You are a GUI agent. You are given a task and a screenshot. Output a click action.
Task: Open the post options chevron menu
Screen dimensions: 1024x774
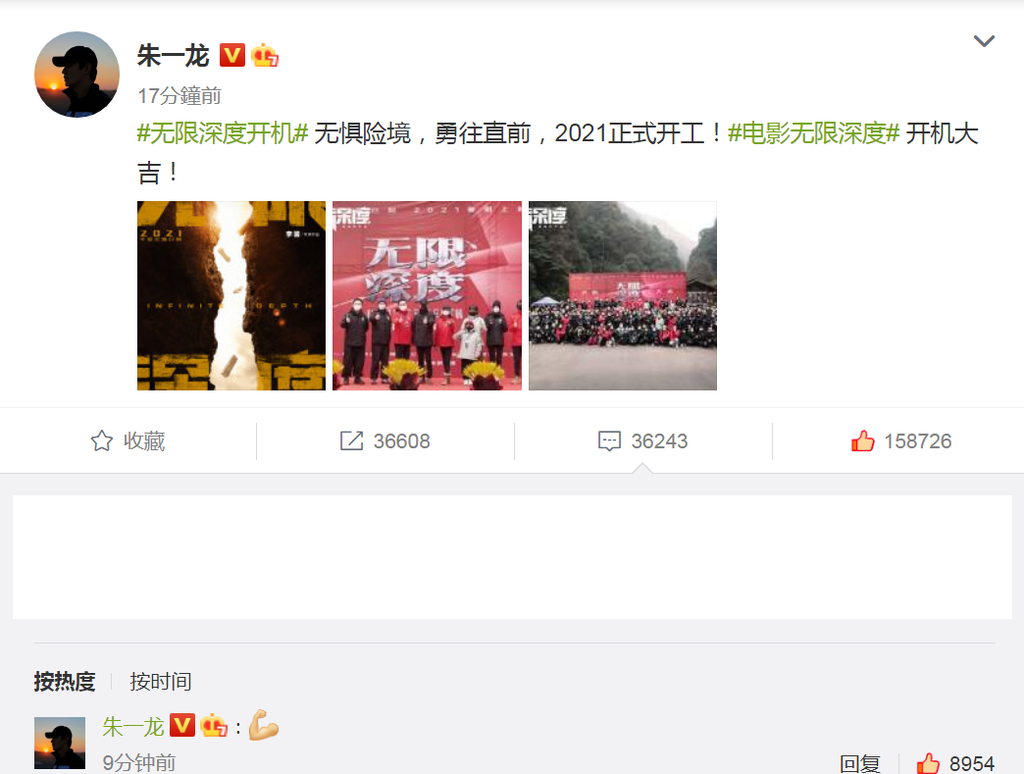984,41
